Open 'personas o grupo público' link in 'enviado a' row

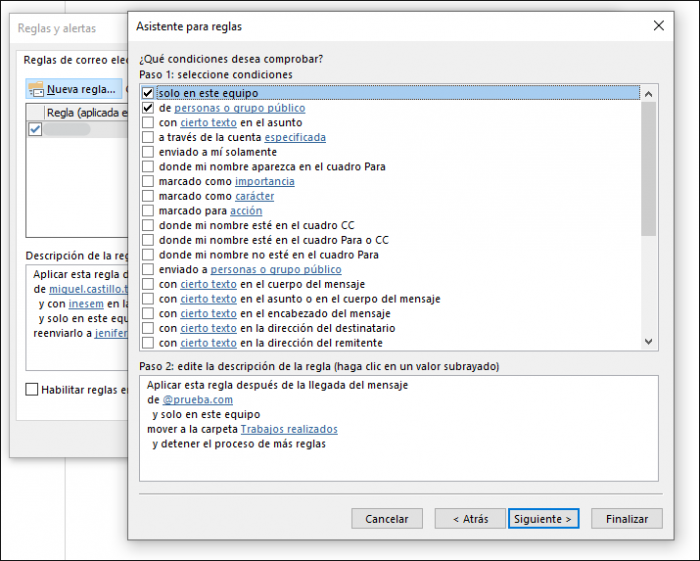click(276, 270)
